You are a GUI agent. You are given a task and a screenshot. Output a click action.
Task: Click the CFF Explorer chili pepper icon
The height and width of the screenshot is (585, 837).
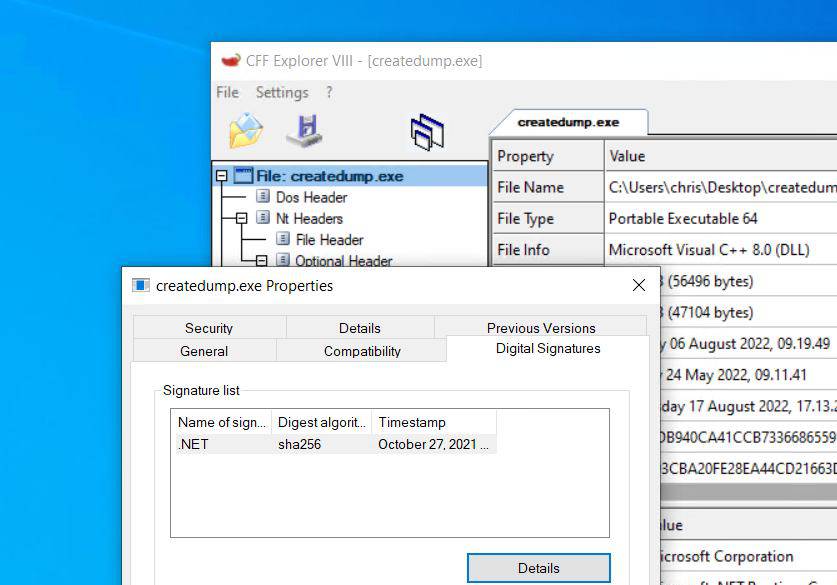tap(230, 61)
